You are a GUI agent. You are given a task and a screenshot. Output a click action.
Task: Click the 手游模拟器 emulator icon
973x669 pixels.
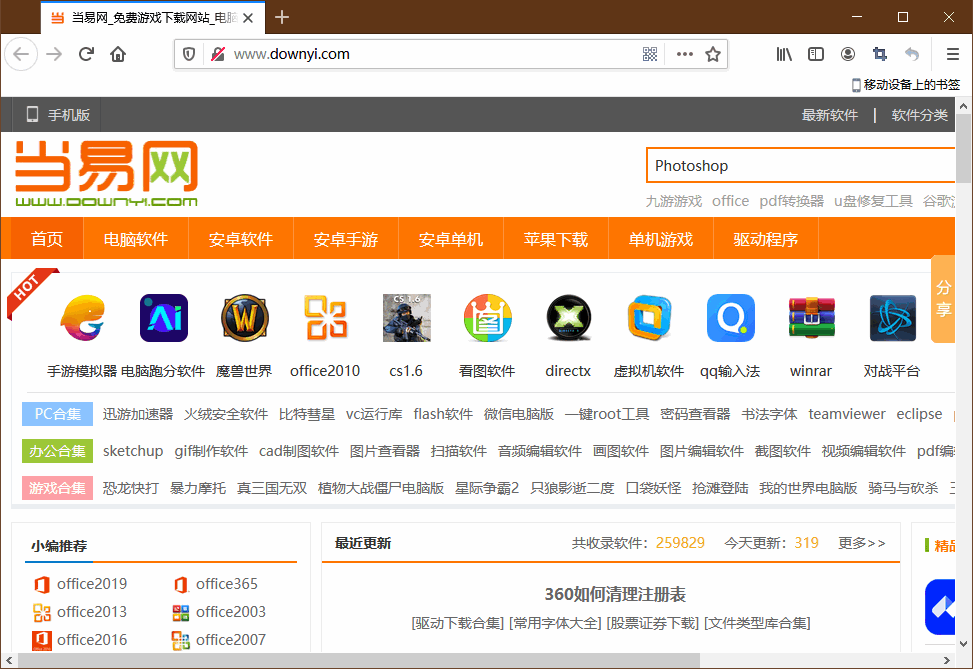[x=83, y=317]
